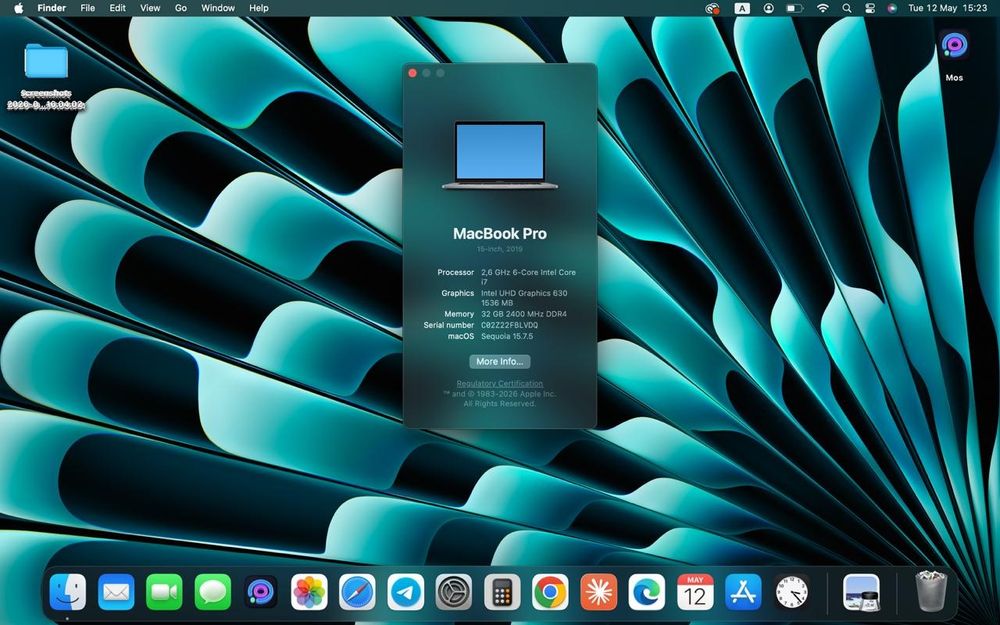Open Spotlight search in the menu bar
This screenshot has height=625, width=1000.
846,8
